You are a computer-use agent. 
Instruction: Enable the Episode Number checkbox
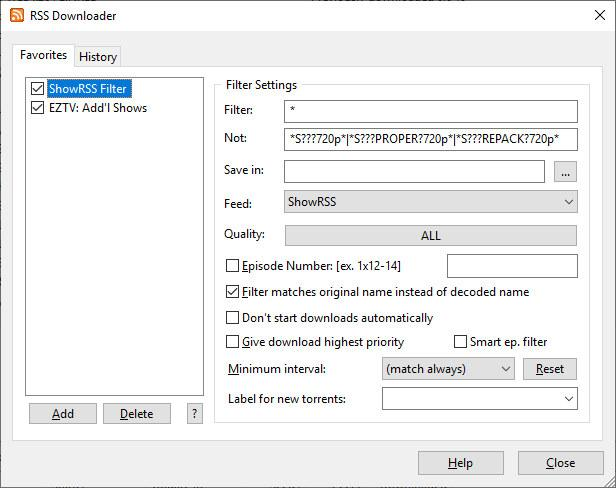(x=232, y=266)
